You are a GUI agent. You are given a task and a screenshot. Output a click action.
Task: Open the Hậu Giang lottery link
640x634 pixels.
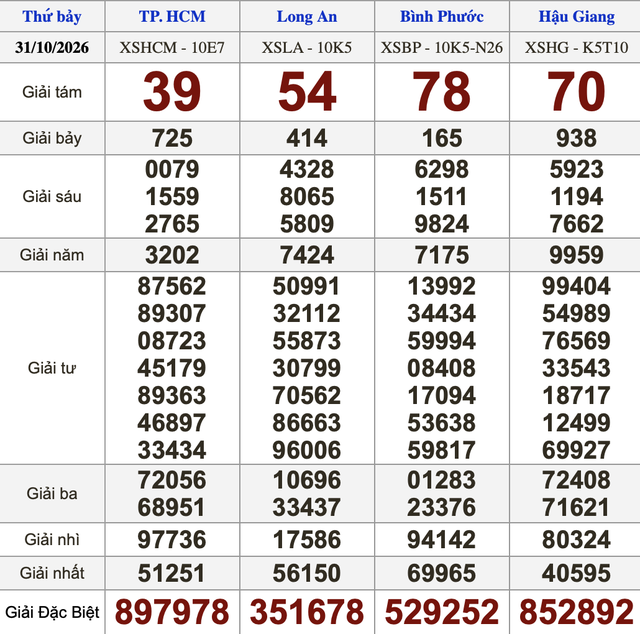tap(576, 16)
